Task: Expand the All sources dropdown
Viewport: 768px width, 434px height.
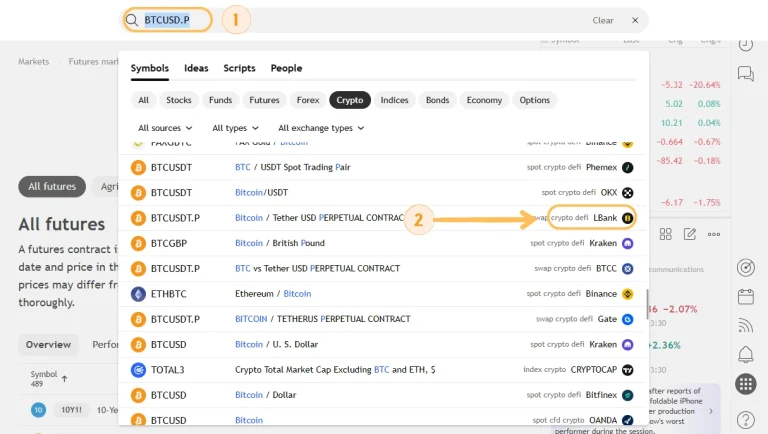Action: [x=165, y=128]
